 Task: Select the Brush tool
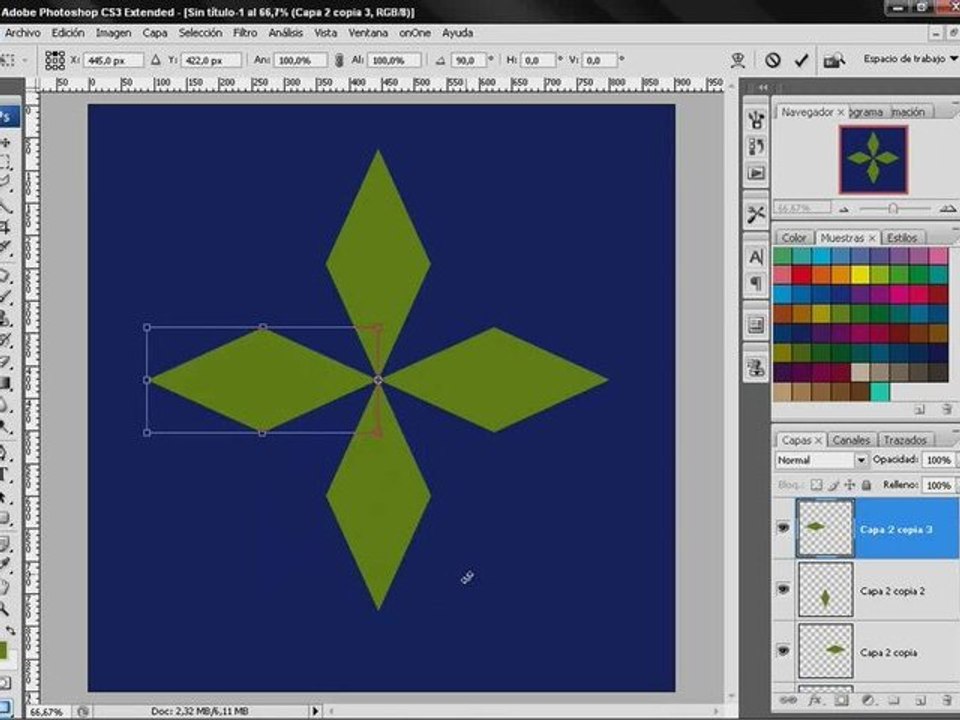click(x=6, y=297)
